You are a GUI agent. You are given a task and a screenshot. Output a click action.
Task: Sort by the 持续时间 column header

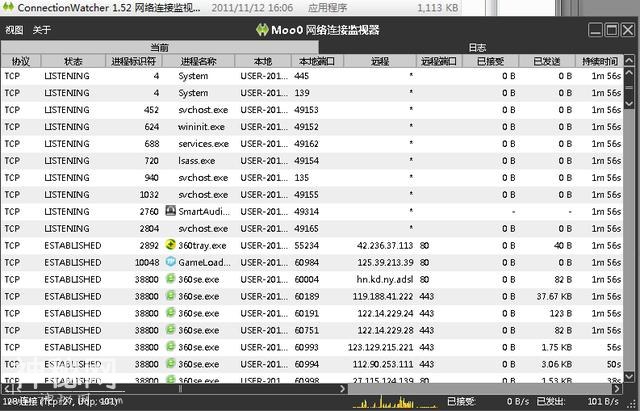pyautogui.click(x=600, y=61)
